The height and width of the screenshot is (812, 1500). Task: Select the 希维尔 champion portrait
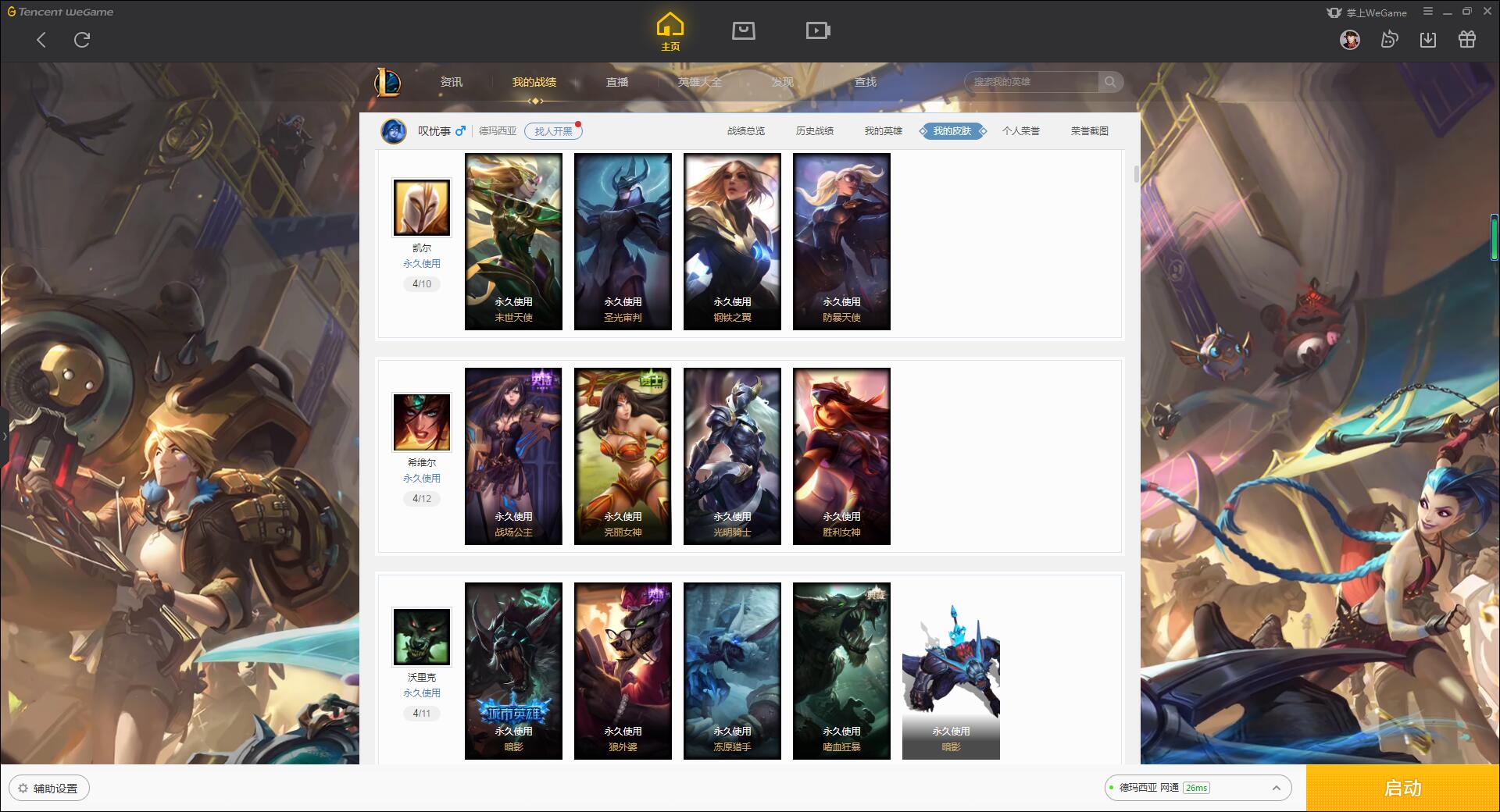point(422,422)
